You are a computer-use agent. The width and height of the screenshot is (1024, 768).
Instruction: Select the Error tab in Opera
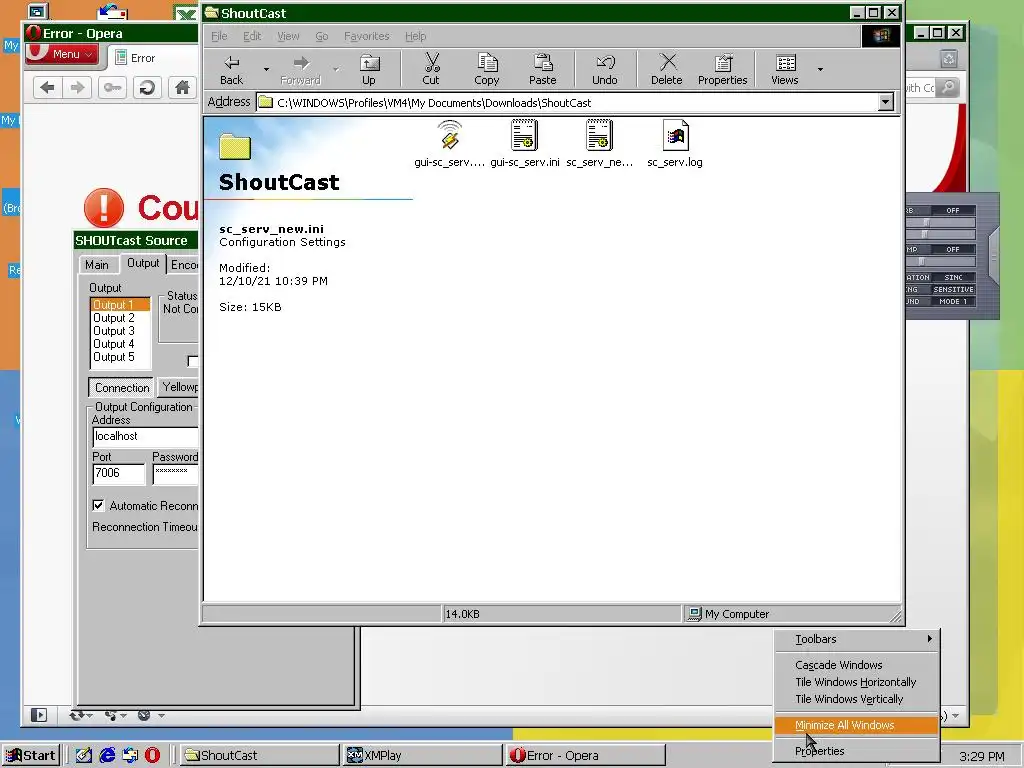(x=153, y=58)
